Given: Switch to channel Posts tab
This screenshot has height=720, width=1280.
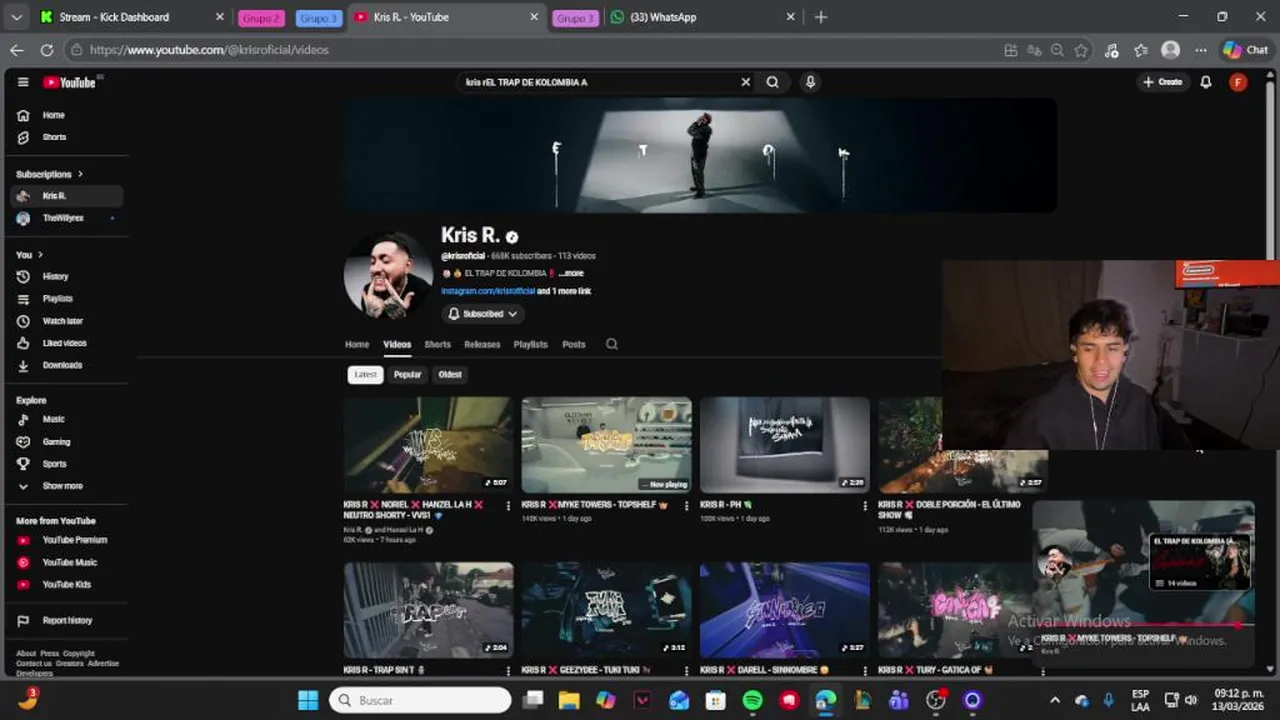Looking at the screenshot, I should pyautogui.click(x=574, y=344).
